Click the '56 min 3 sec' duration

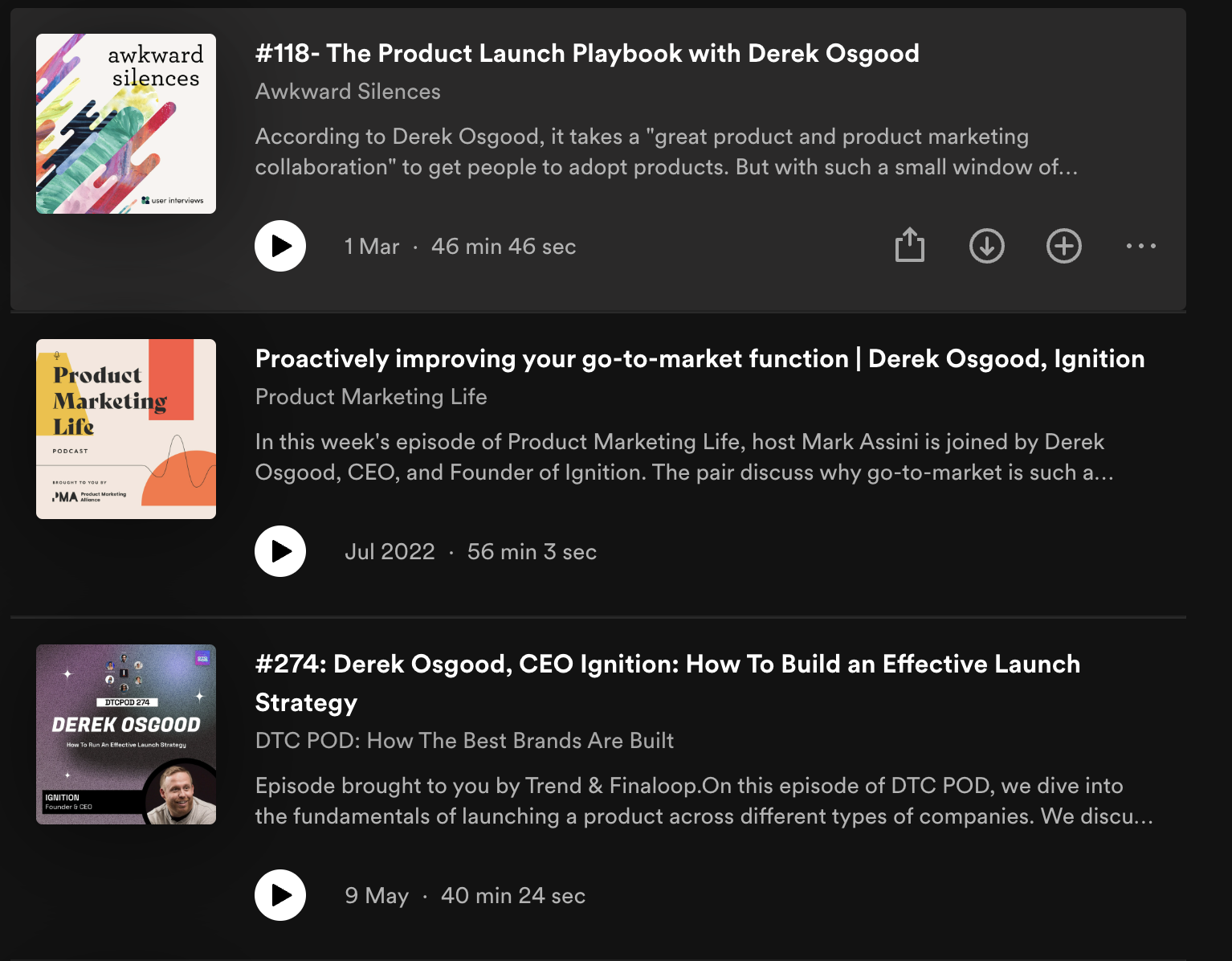click(x=532, y=552)
